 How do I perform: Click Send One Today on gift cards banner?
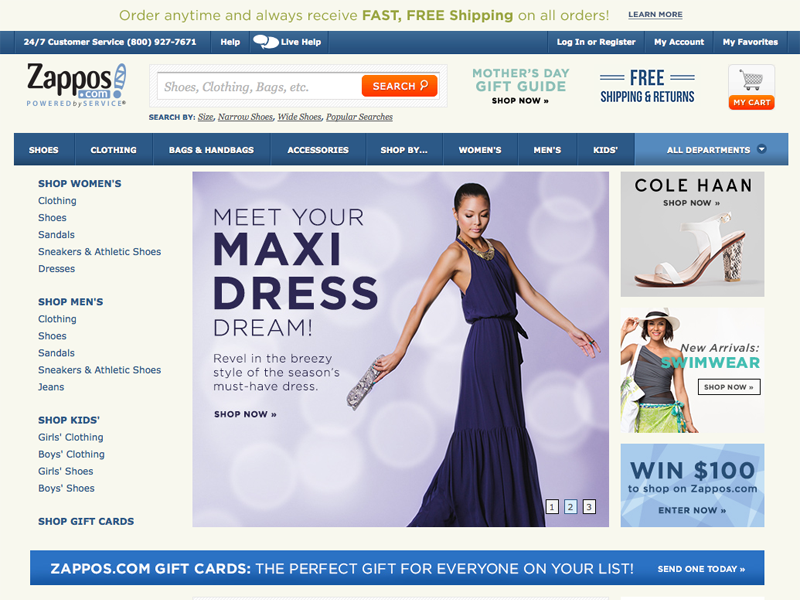[702, 569]
